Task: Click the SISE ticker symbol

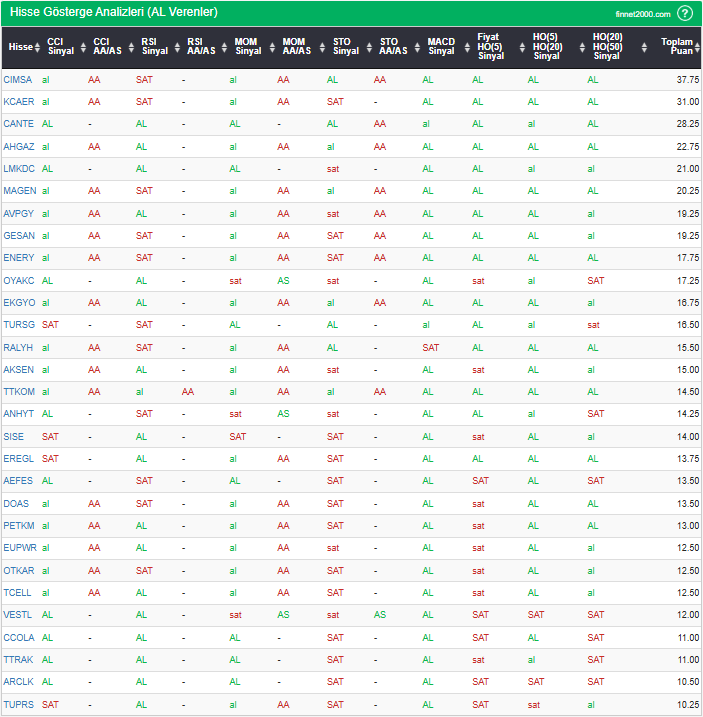Action: point(15,437)
